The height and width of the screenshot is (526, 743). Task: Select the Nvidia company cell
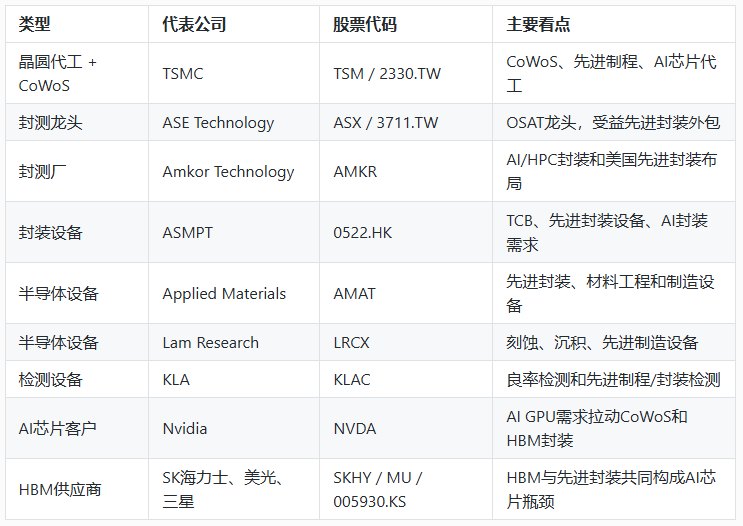[234, 428]
